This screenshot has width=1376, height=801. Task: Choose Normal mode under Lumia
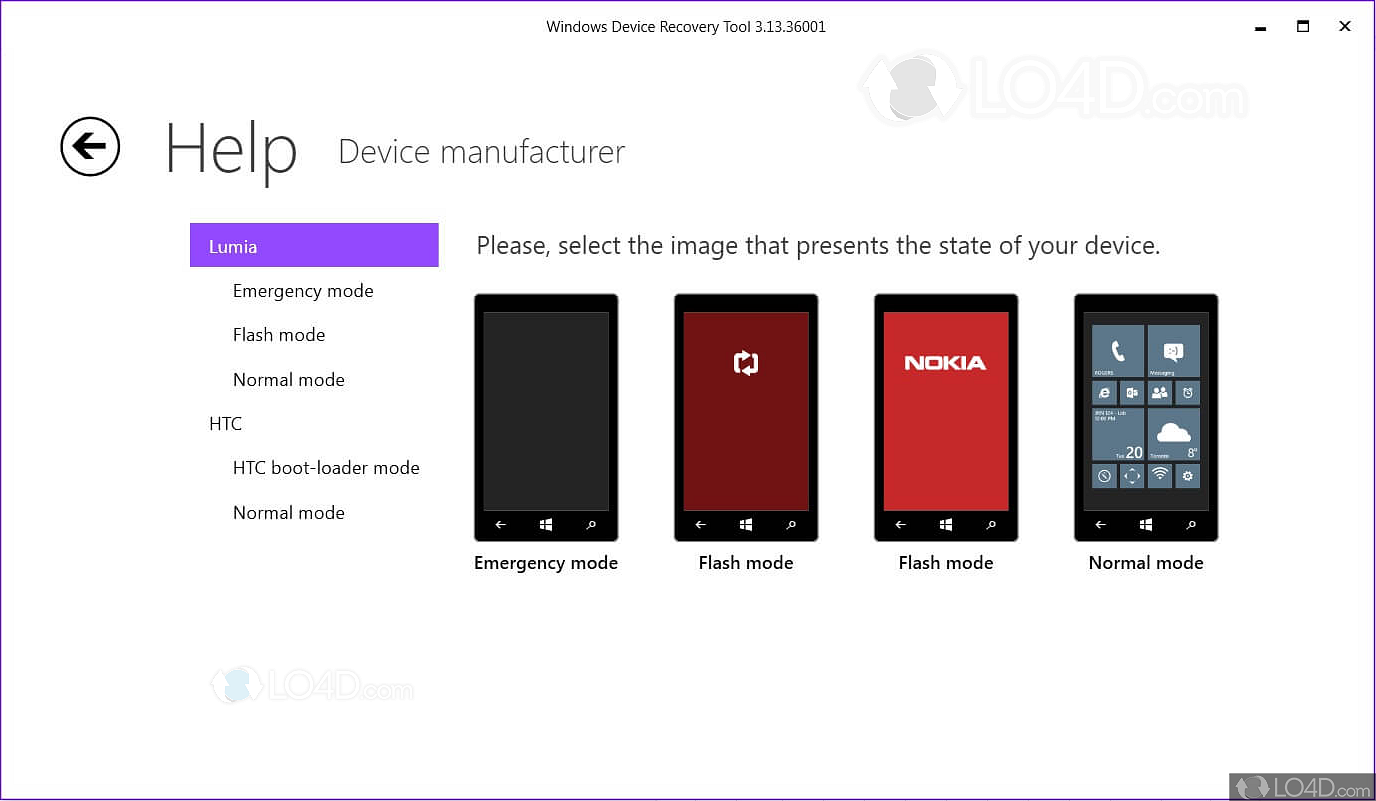(289, 380)
